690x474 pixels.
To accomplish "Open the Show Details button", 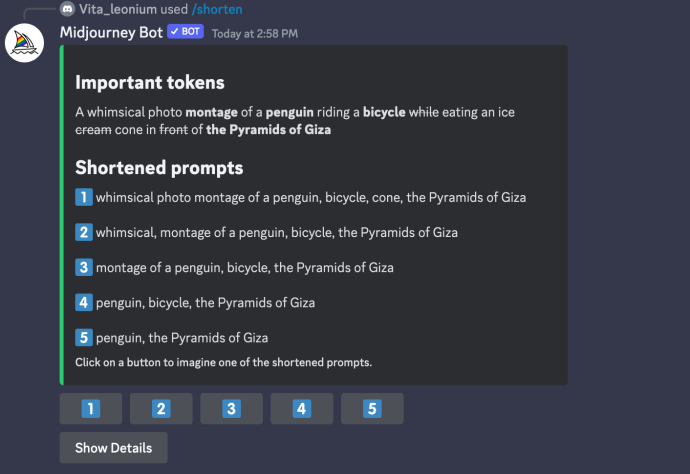I will pos(114,448).
